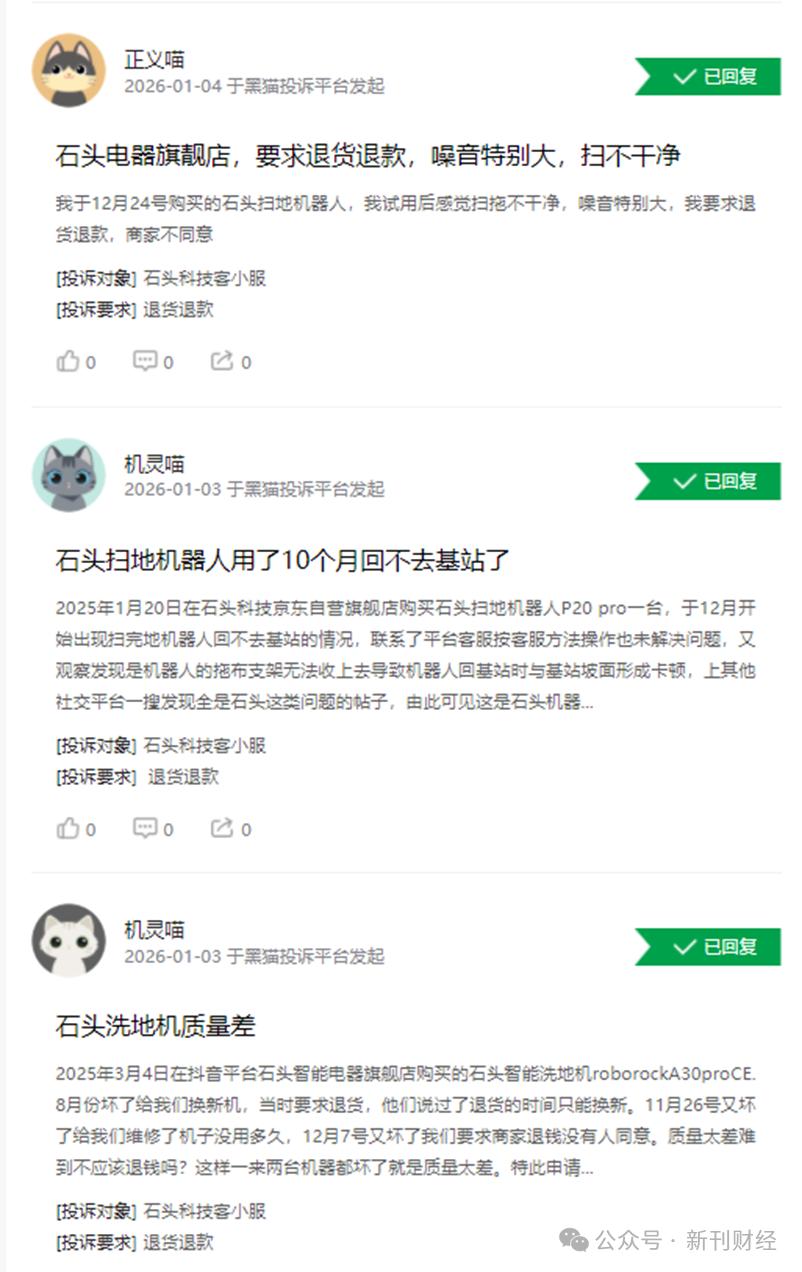Click 已回复 badge on second complaint
This screenshot has width=802, height=1272.
(708, 481)
